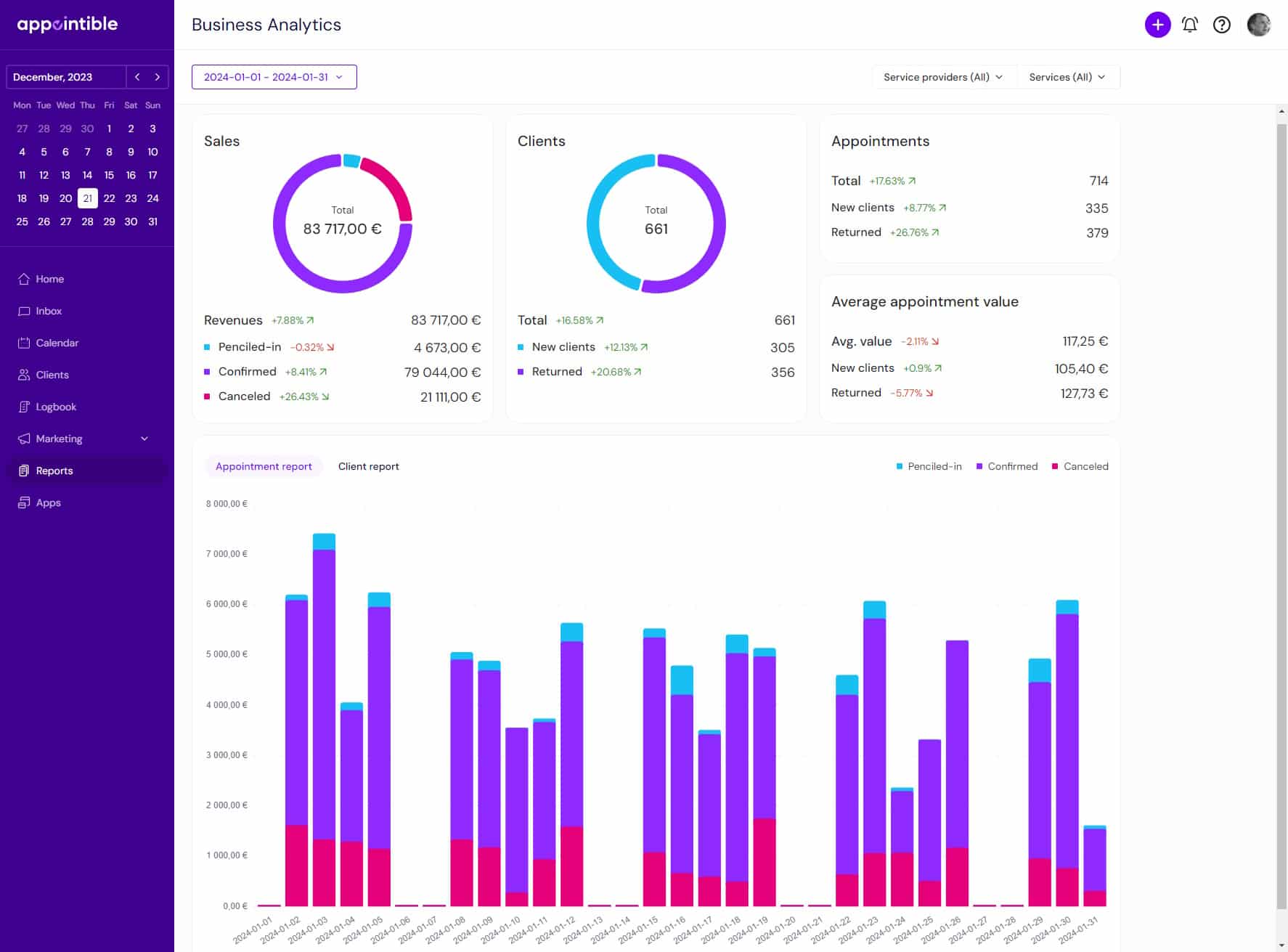Screen dimensions: 1288x952
Task: Switch to the Client report tab
Action: point(368,466)
